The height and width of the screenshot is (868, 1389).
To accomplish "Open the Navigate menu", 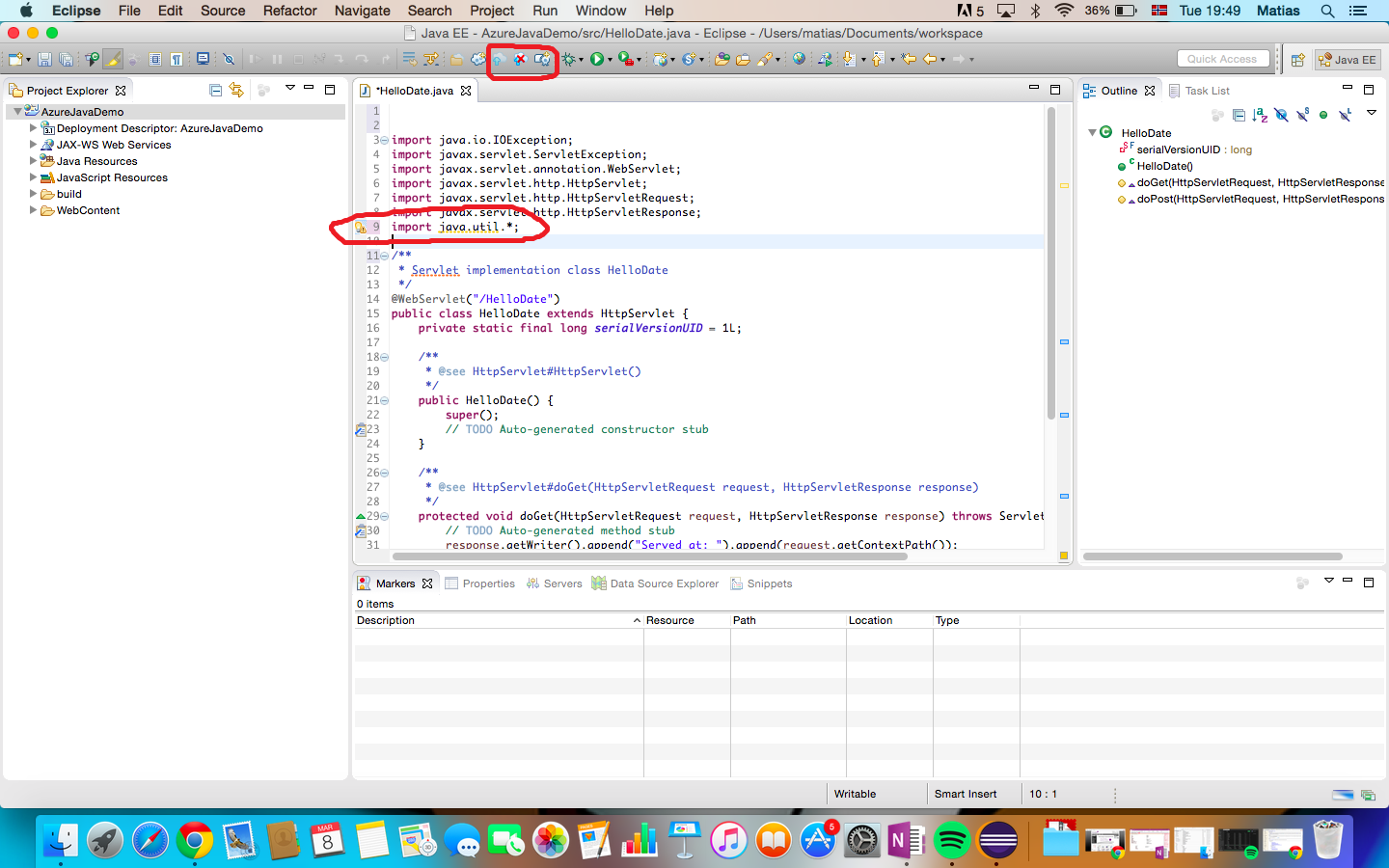I will coord(362,11).
